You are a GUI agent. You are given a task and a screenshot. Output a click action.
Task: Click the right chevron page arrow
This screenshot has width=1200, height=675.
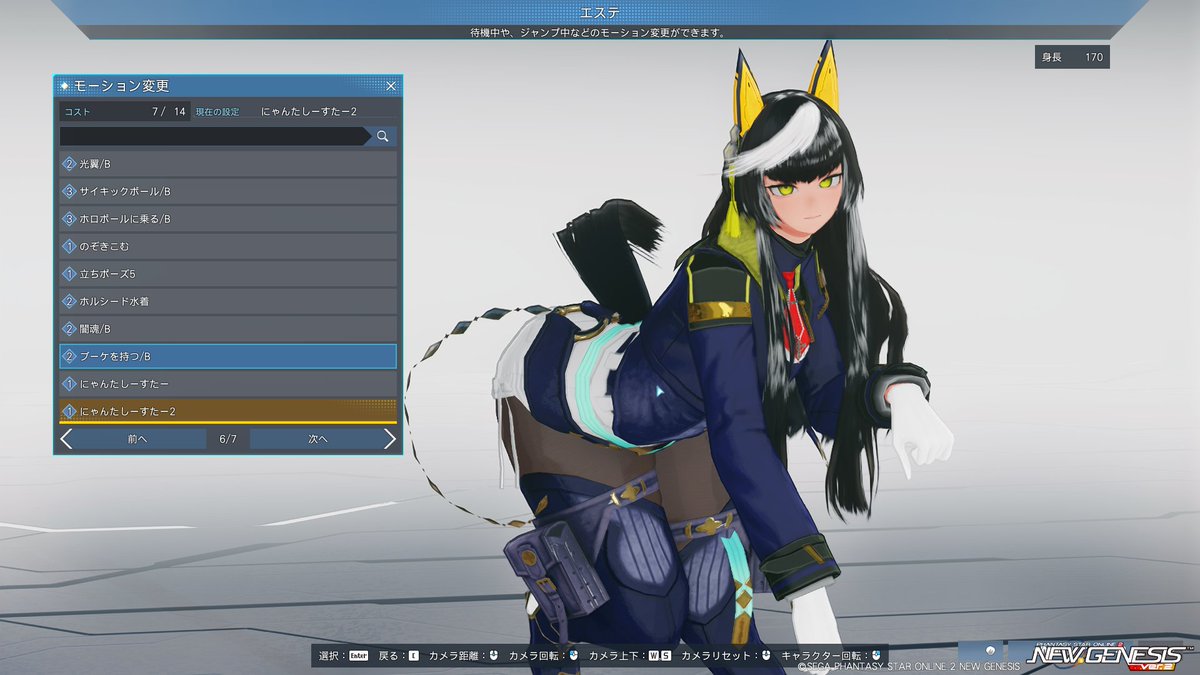390,439
